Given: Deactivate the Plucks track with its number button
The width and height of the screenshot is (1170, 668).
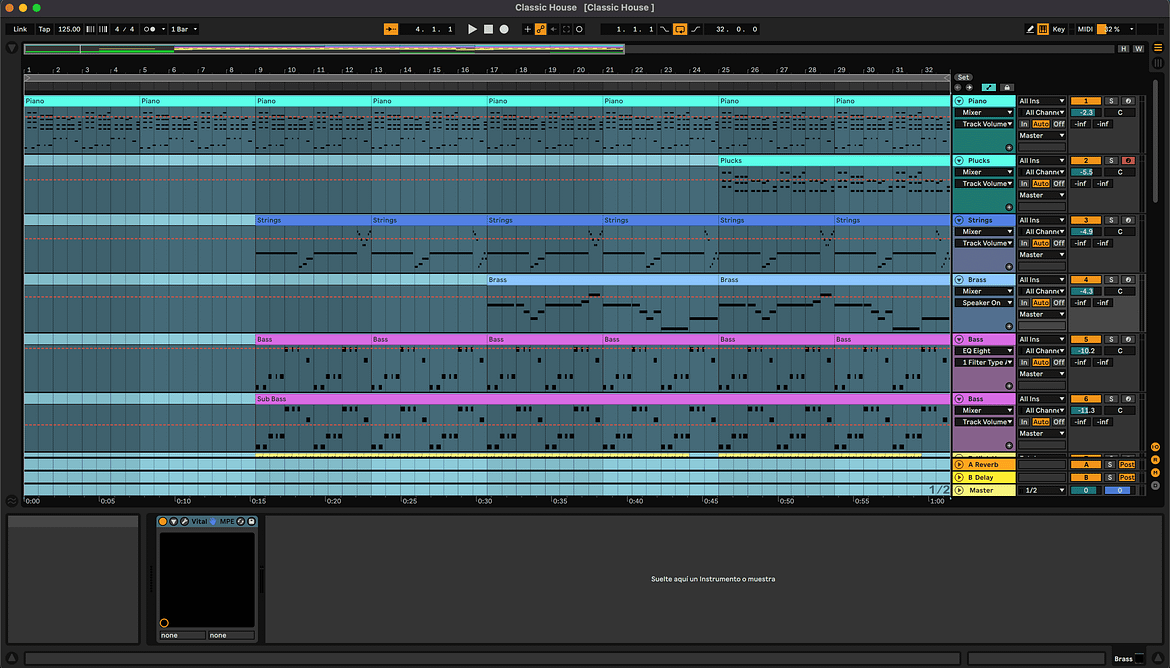Looking at the screenshot, I should (x=1085, y=160).
